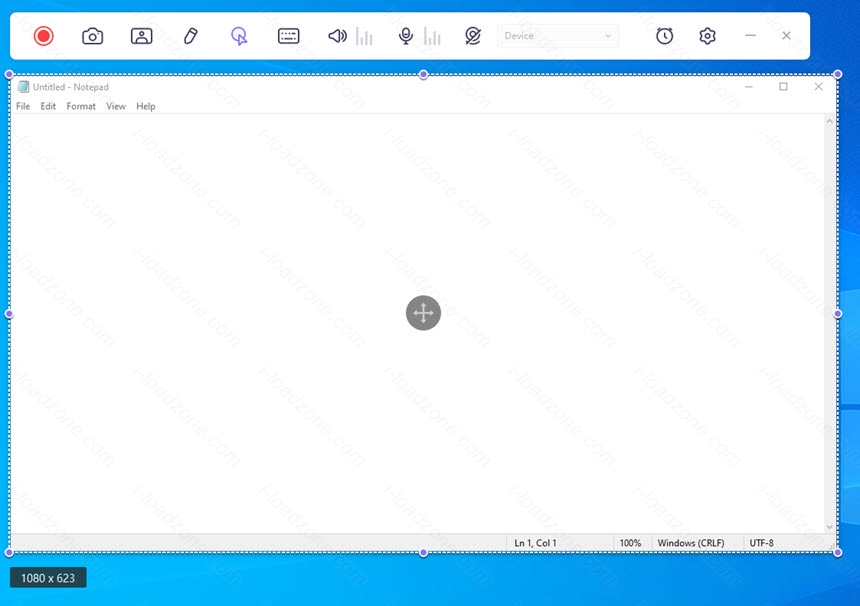Open Notepad Help menu
860x606 pixels.
[x=146, y=106]
